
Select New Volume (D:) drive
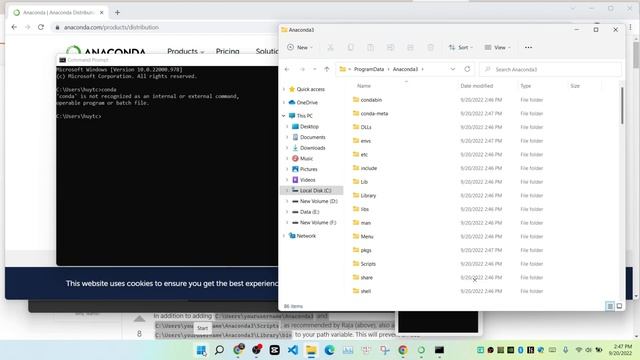point(318,201)
